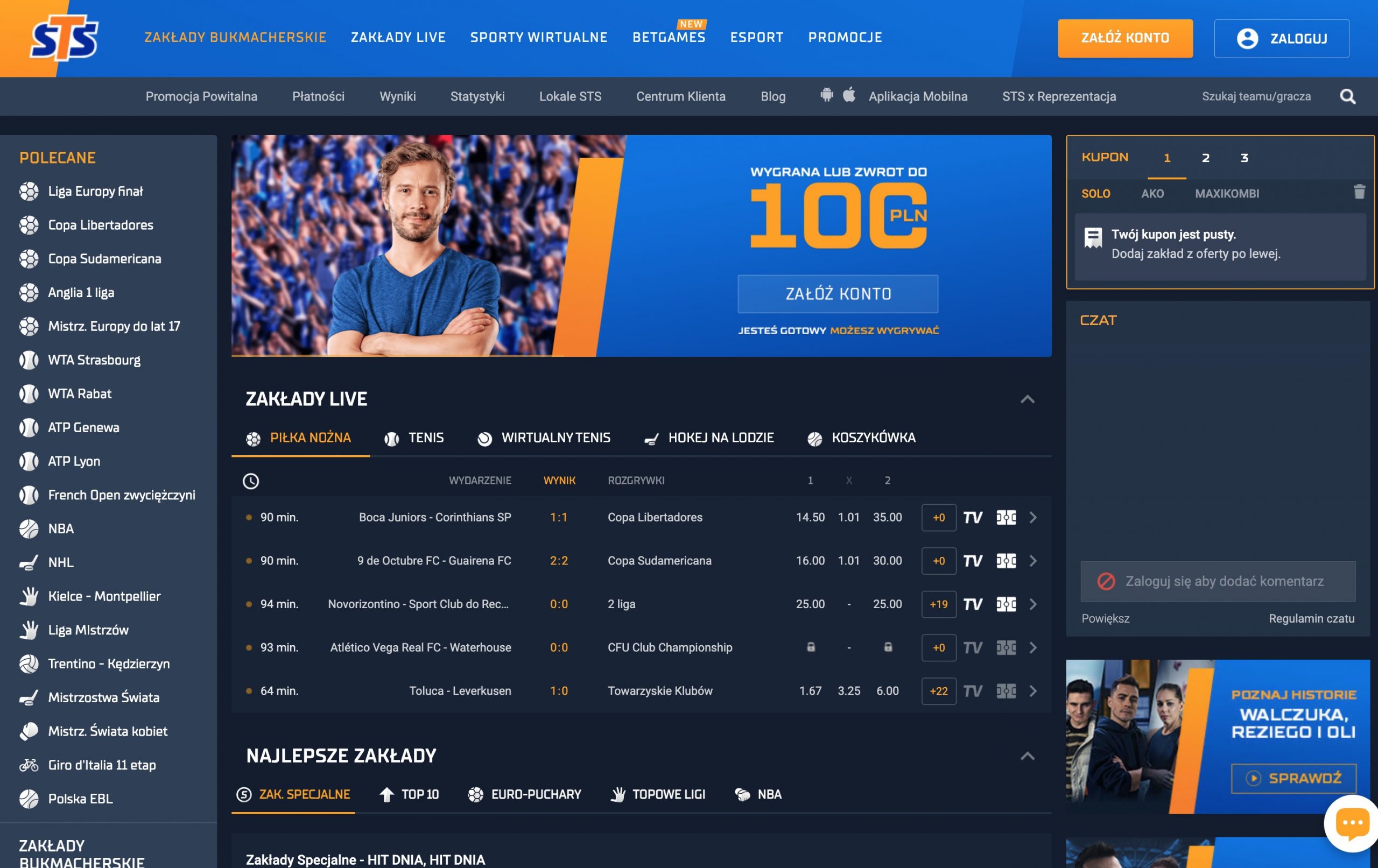Image resolution: width=1378 pixels, height=868 pixels.
Task: Click the STS logo
Action: pos(64,38)
